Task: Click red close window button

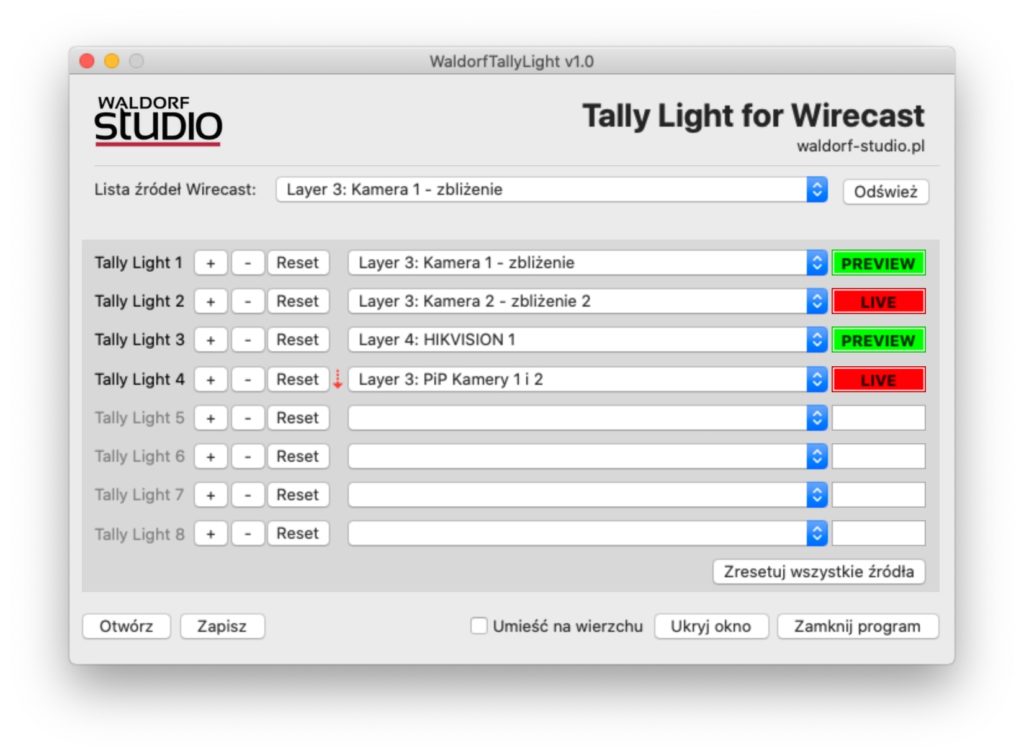Action: [87, 61]
